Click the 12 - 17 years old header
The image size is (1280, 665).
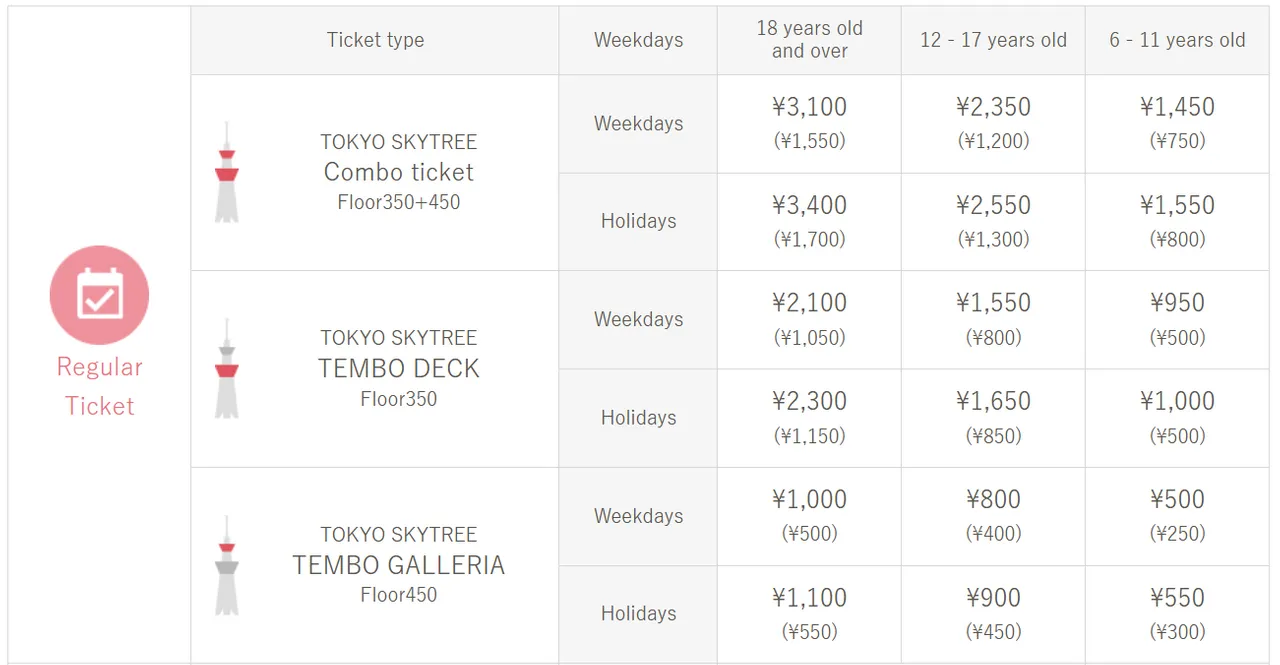pyautogui.click(x=993, y=40)
